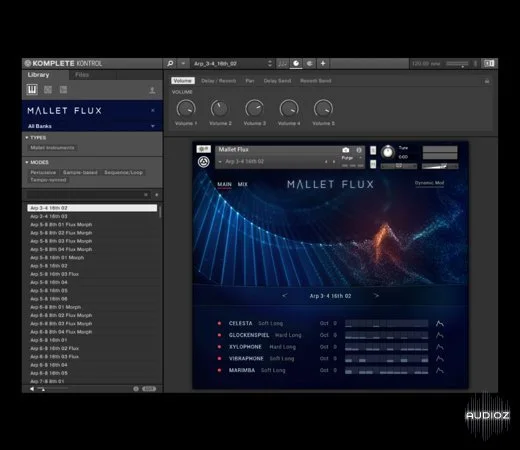Open envelope curve icon for Celesta
This screenshot has height=450, width=520.
[x=440, y=323]
